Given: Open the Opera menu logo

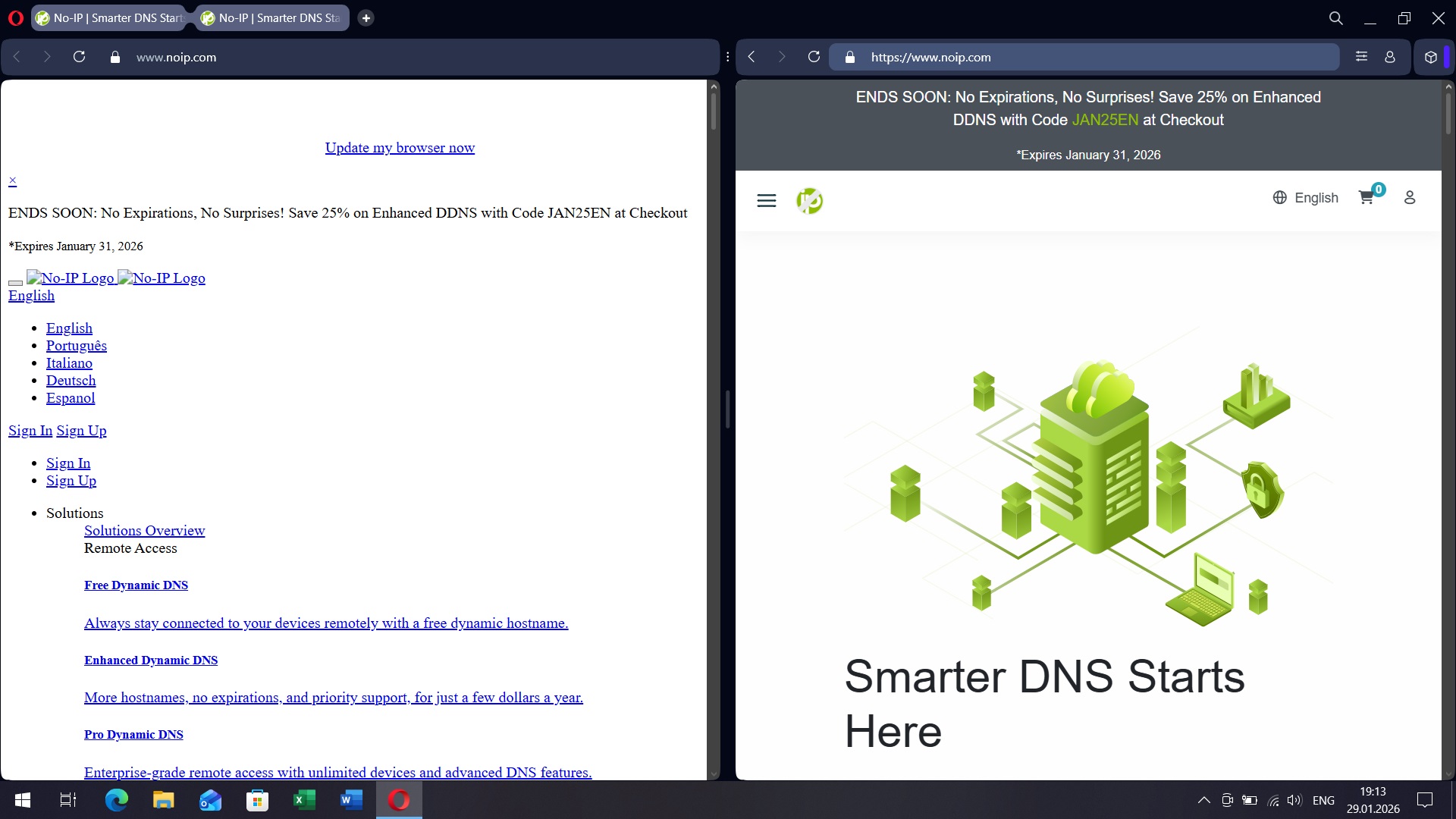Looking at the screenshot, I should tap(15, 17).
